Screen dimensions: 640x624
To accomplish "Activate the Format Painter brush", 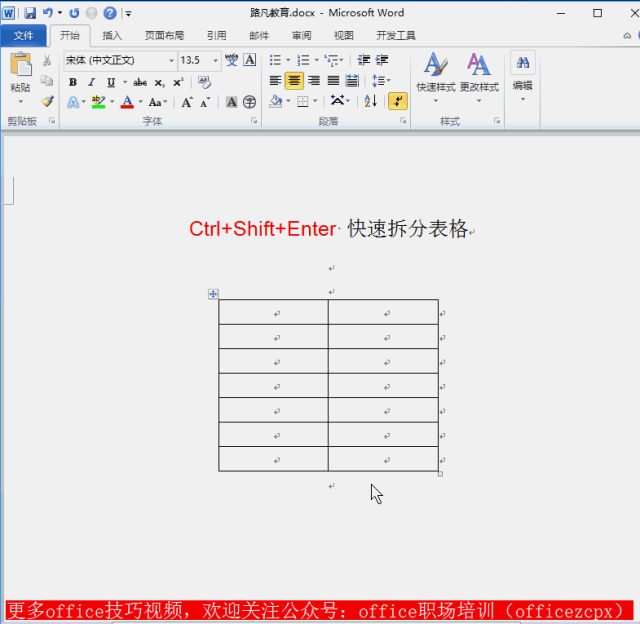I will 47,101.
